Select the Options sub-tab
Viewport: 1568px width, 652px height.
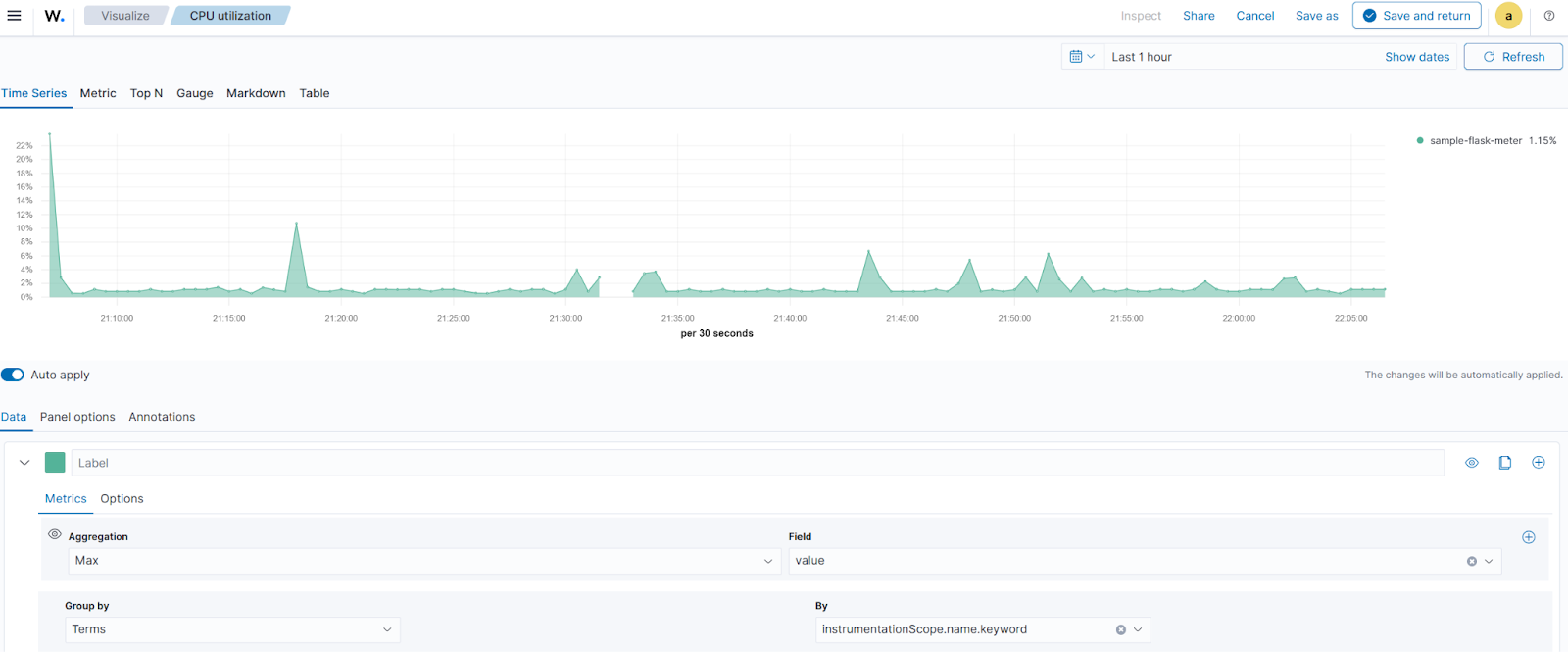[122, 499]
